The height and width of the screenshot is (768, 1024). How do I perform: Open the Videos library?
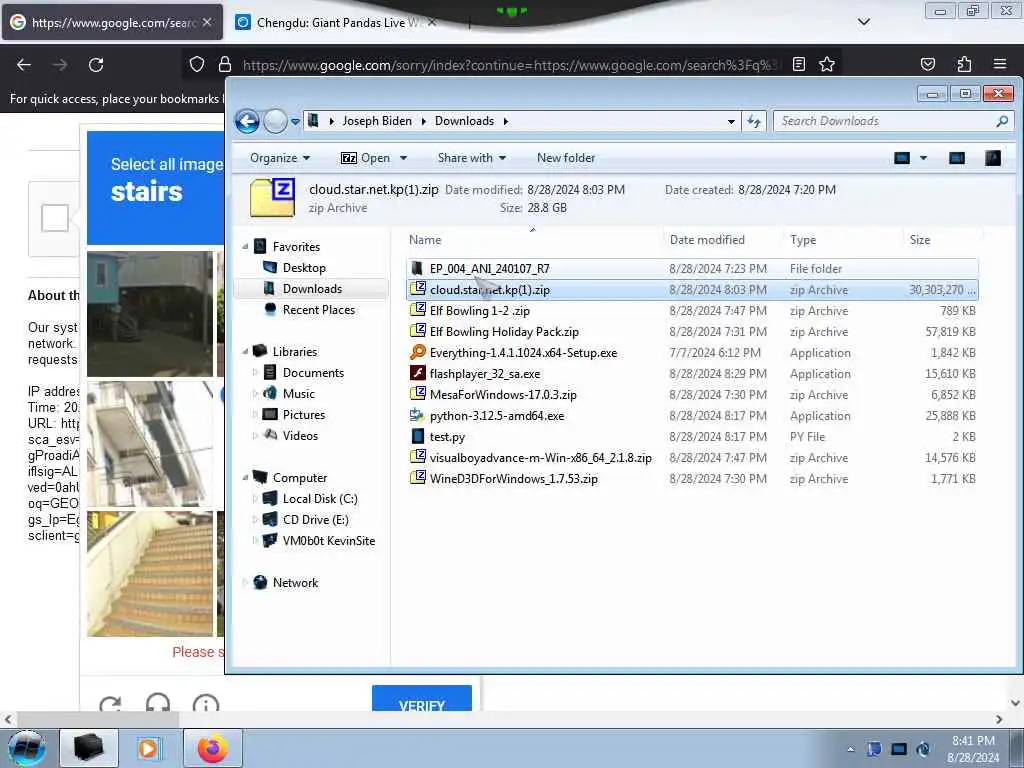[x=300, y=436]
